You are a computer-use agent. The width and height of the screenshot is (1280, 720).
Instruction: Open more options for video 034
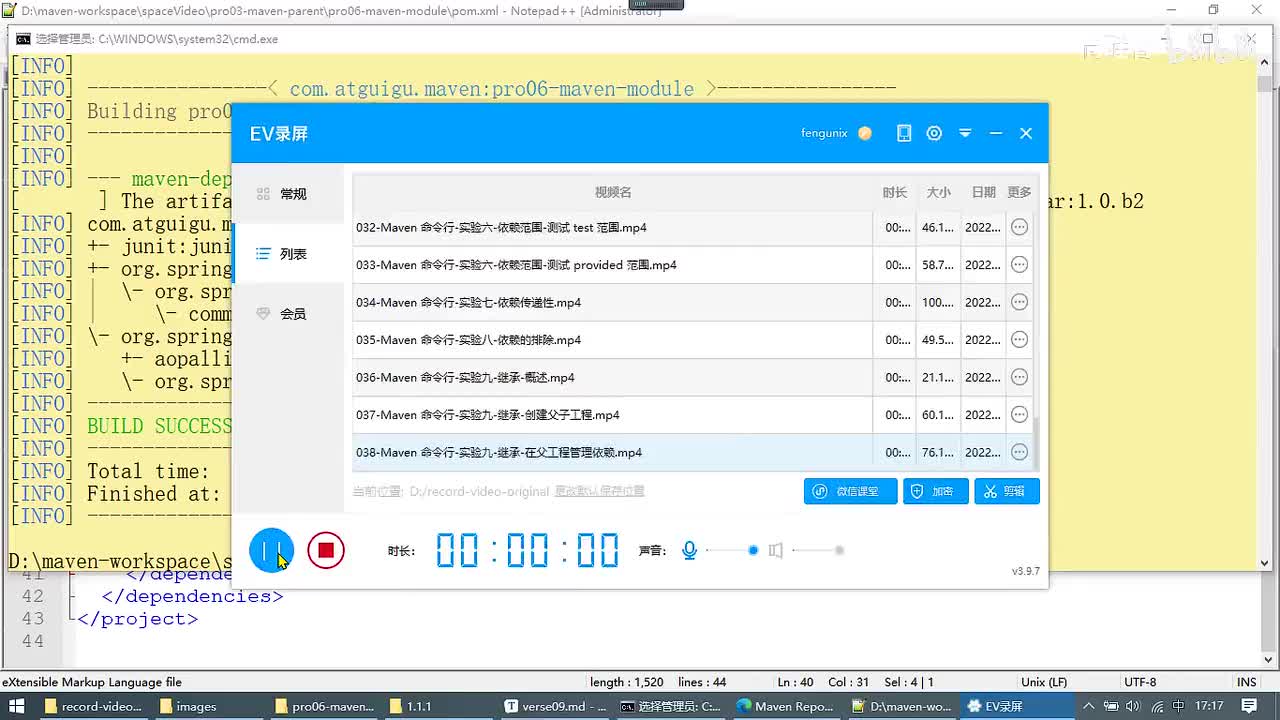pyautogui.click(x=1019, y=302)
